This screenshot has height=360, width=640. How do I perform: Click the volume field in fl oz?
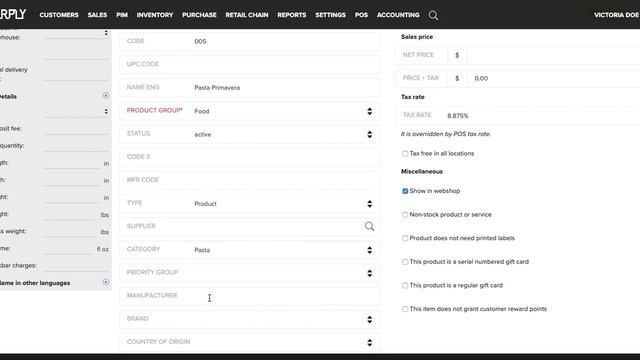click(x=69, y=249)
